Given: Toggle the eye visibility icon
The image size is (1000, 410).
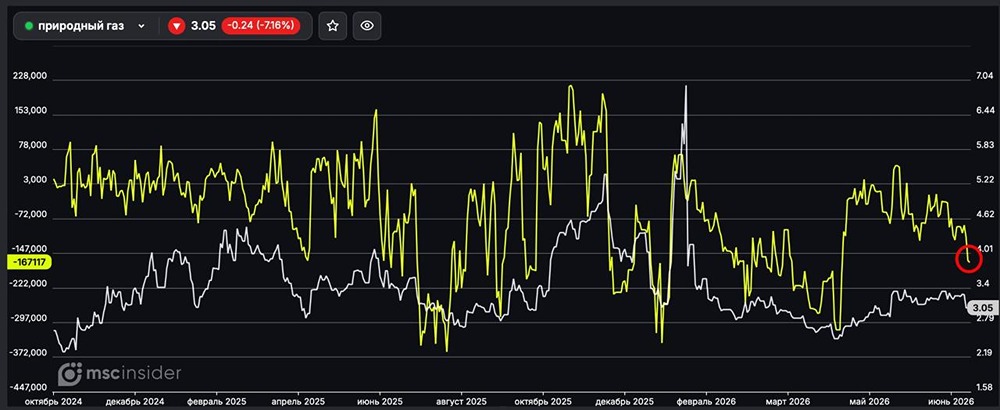Looking at the screenshot, I should pyautogui.click(x=367, y=26).
